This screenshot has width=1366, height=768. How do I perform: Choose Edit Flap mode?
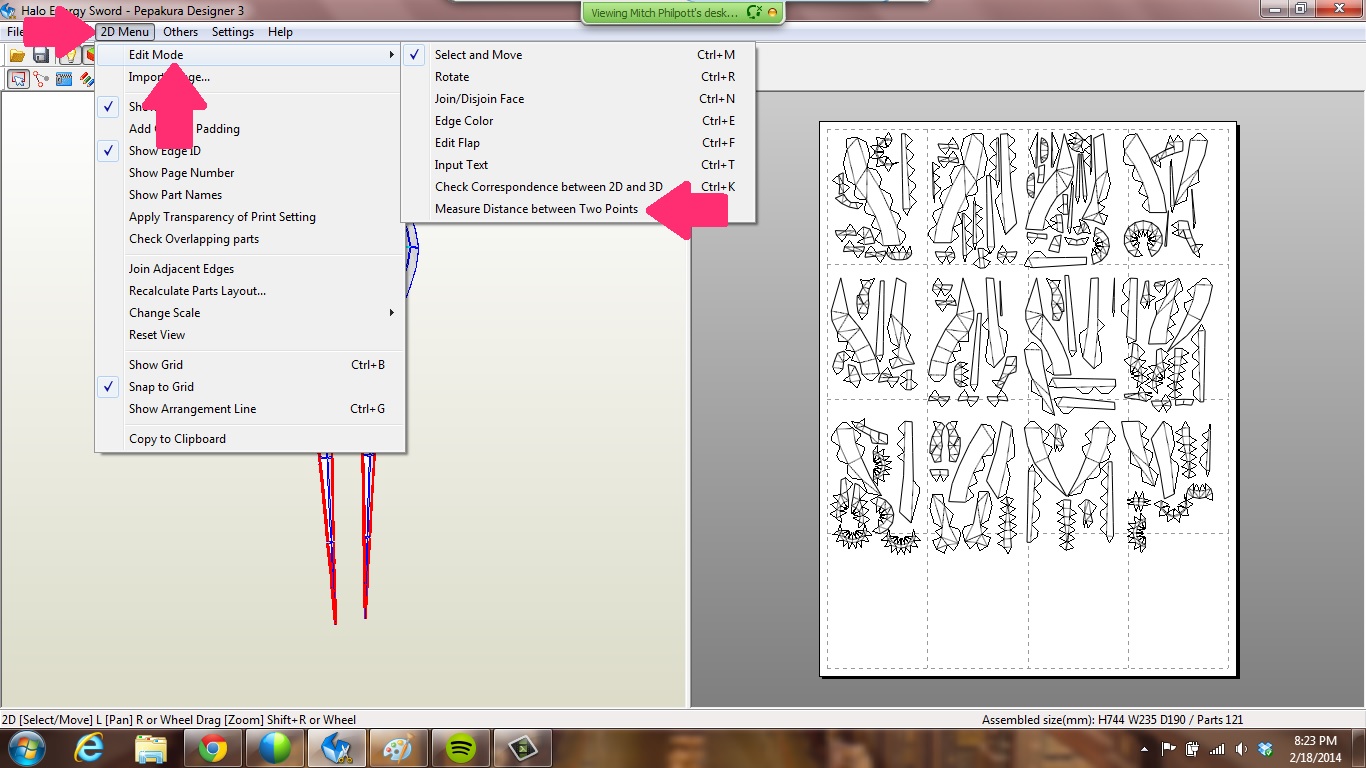tap(578, 143)
